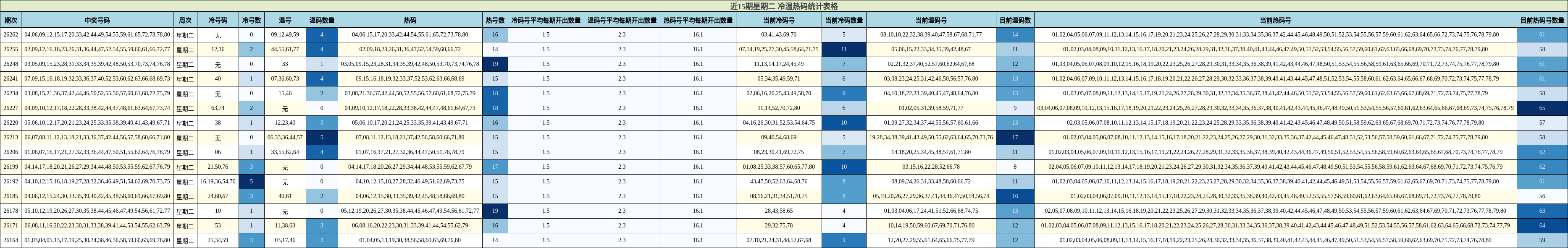Select period cell 26206
Screen dimensions: 1568x248
(11, 152)
